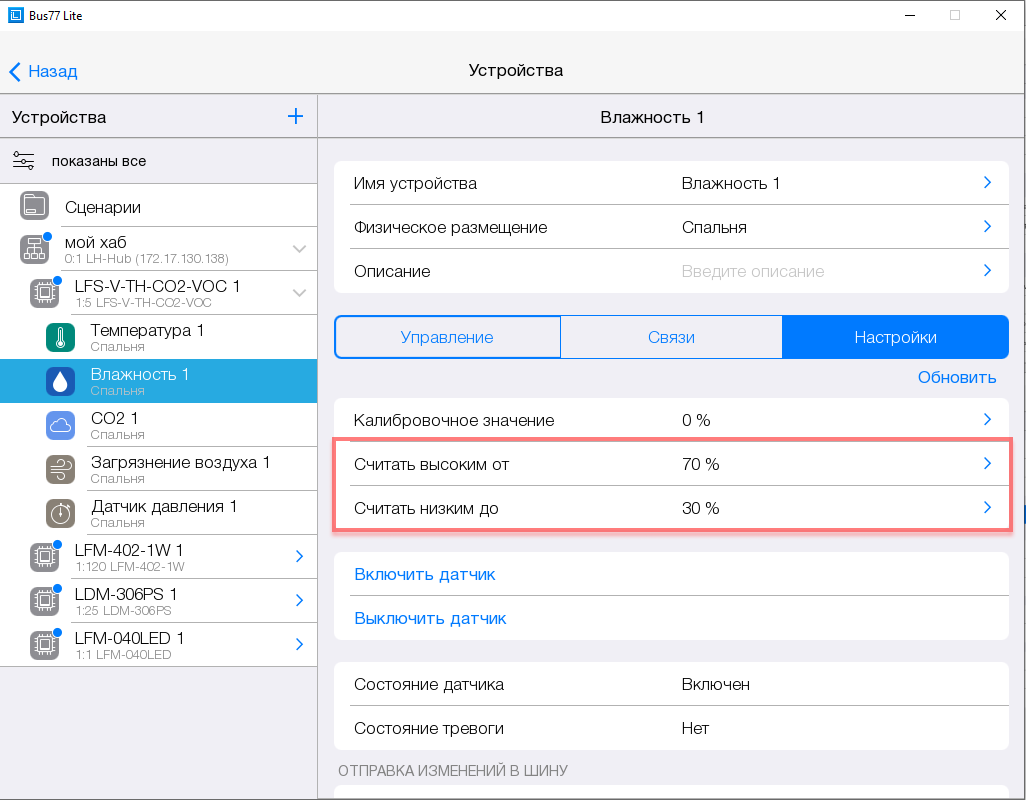The width and height of the screenshot is (1026, 800).
Task: Click the мой хаб network hub icon
Action: pyautogui.click(x=34, y=249)
